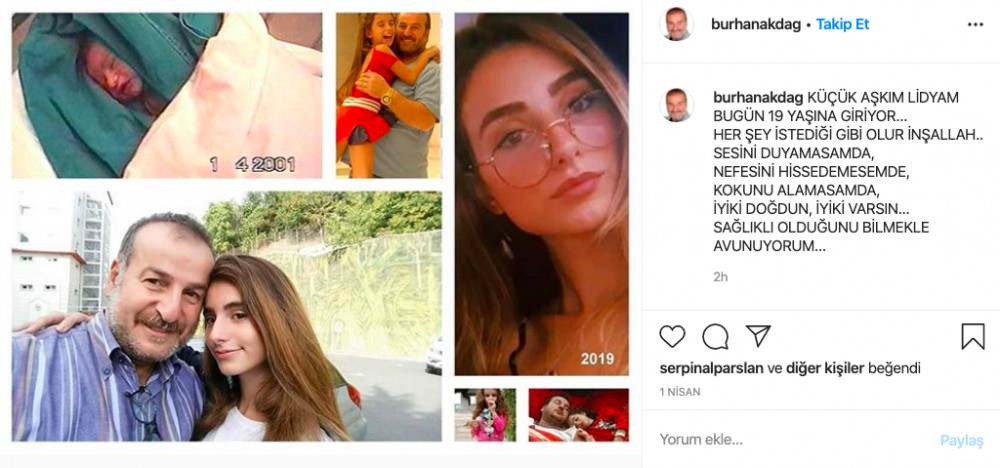The width and height of the screenshot is (1000, 468).
Task: Click the 2h caption timestamp
Action: coord(721,277)
